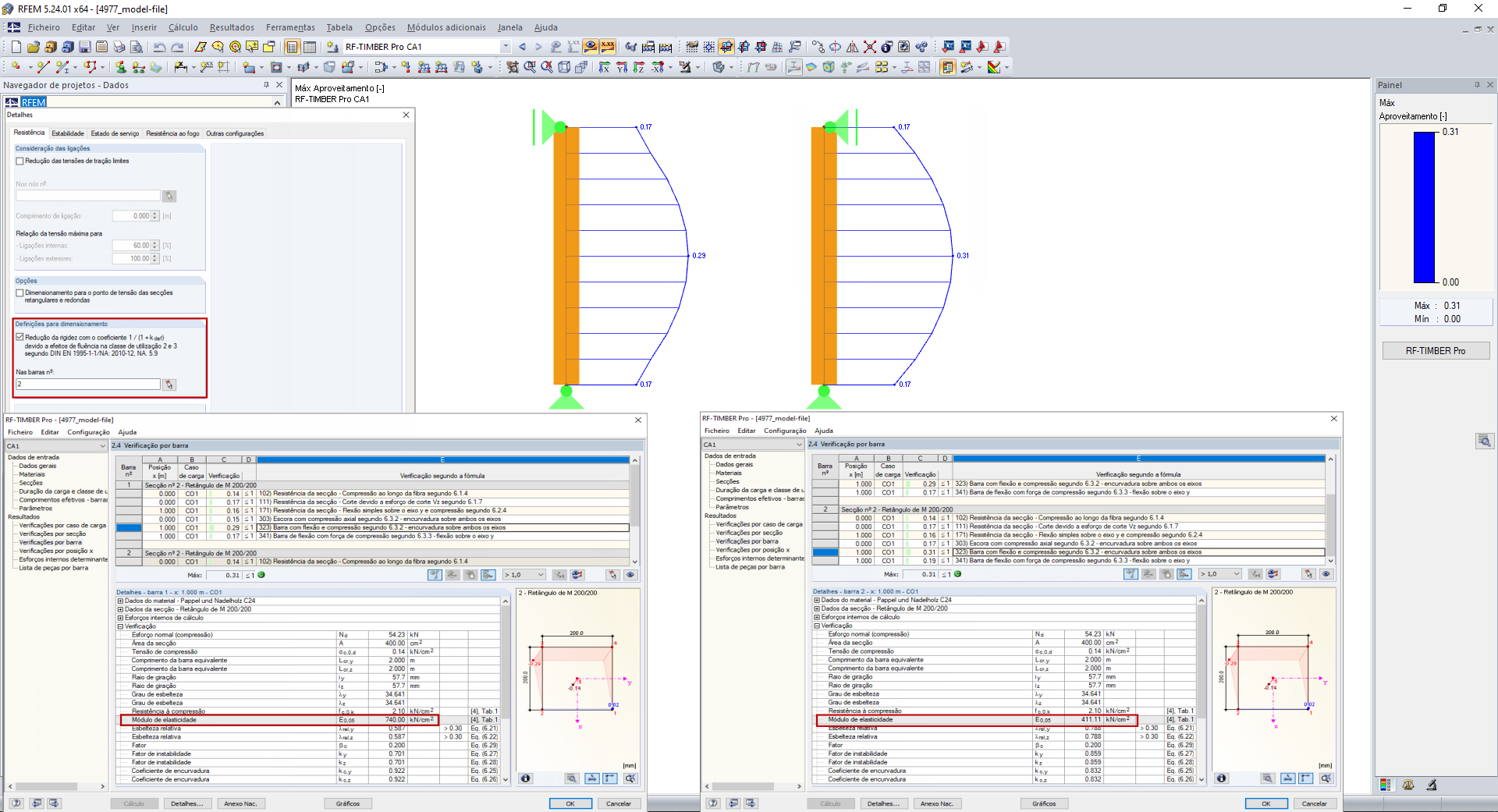Switch to the Resistência ao fogo tab
The height and width of the screenshot is (812, 1498).
[172, 133]
